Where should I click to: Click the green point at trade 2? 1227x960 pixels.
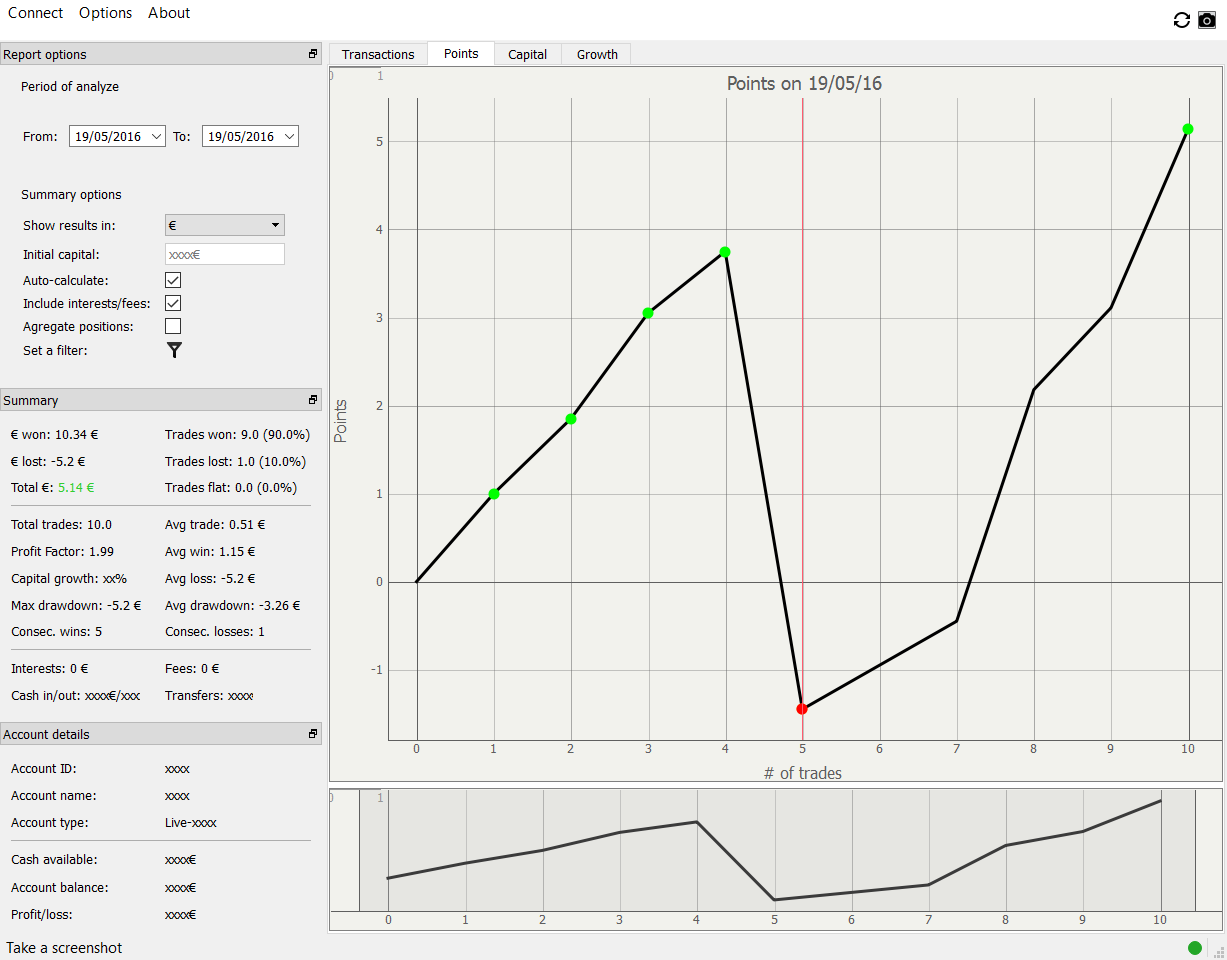[x=571, y=419]
